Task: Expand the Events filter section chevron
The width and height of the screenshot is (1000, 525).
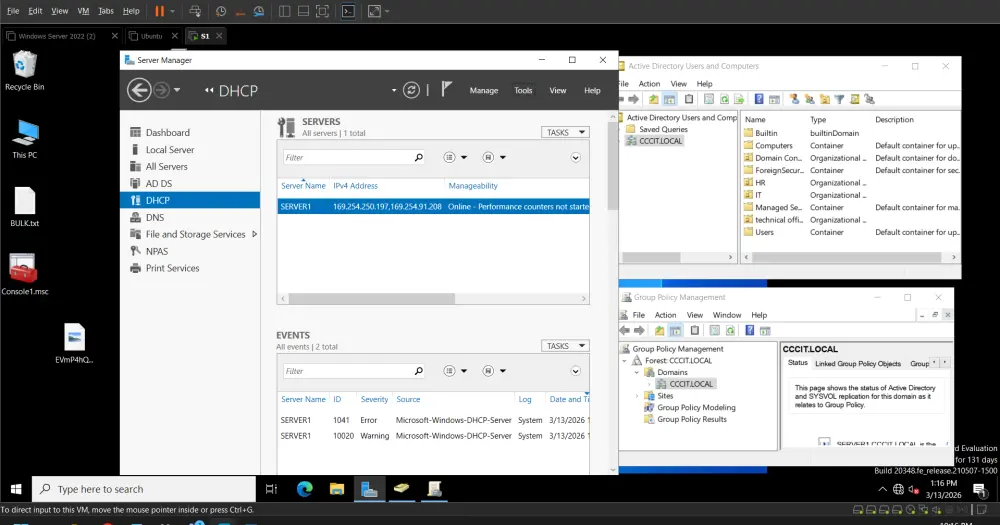Action: (x=575, y=371)
